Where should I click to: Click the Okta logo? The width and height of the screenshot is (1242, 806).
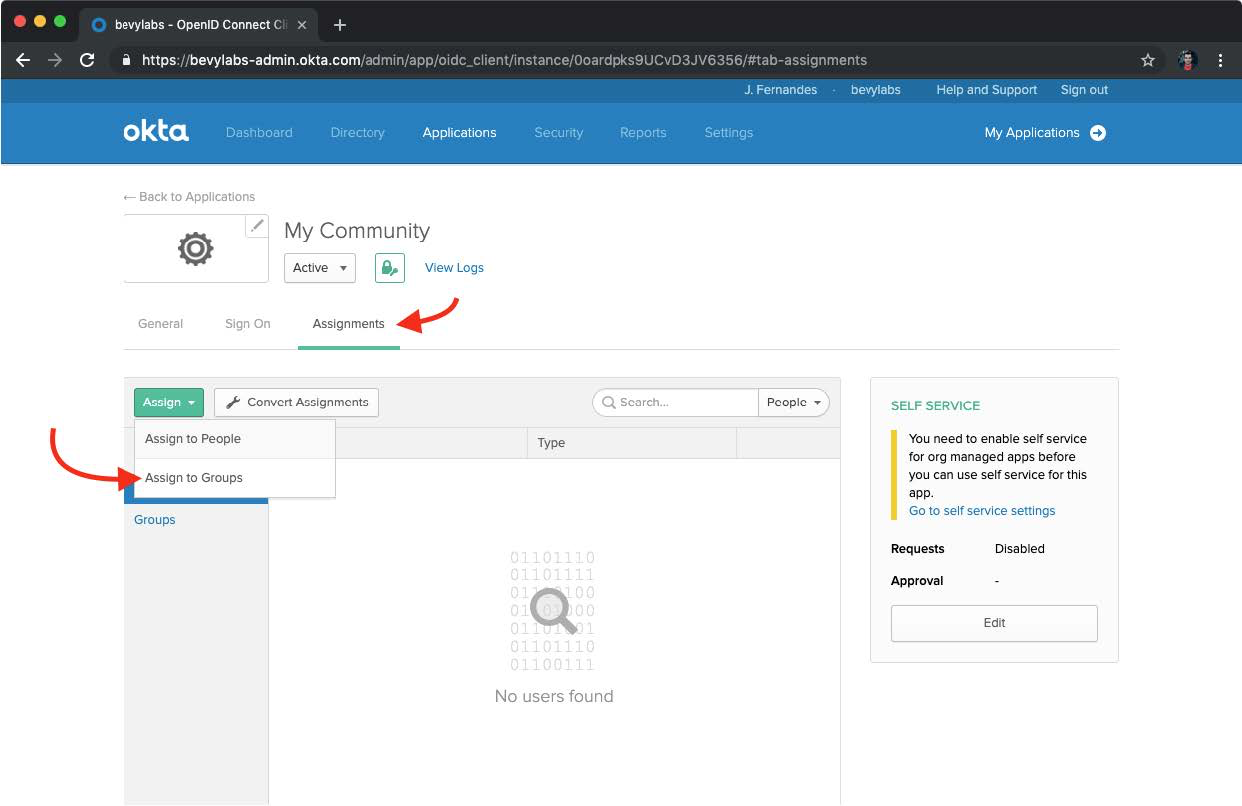click(x=156, y=132)
